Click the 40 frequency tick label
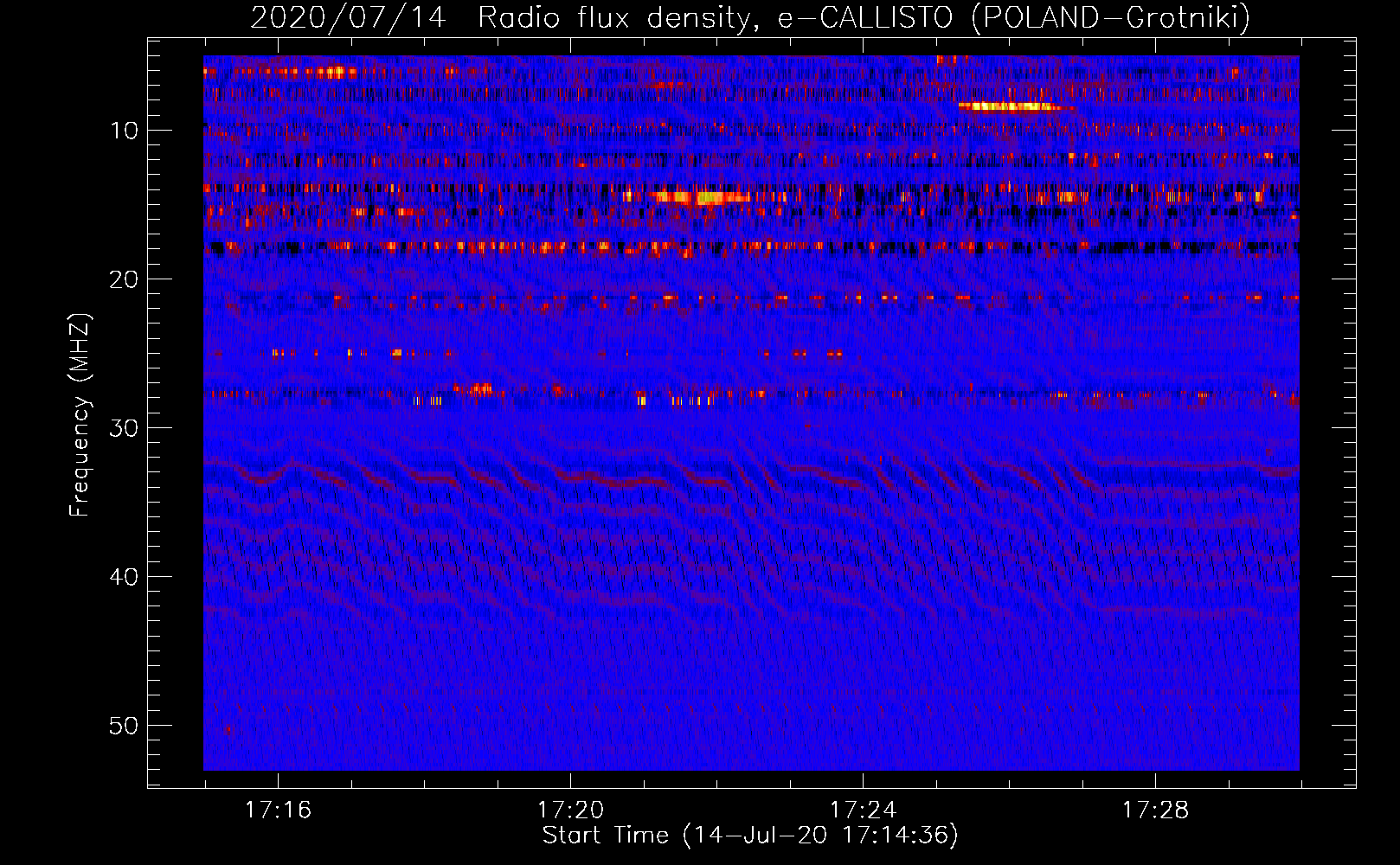The width and height of the screenshot is (1400, 865). [x=125, y=577]
